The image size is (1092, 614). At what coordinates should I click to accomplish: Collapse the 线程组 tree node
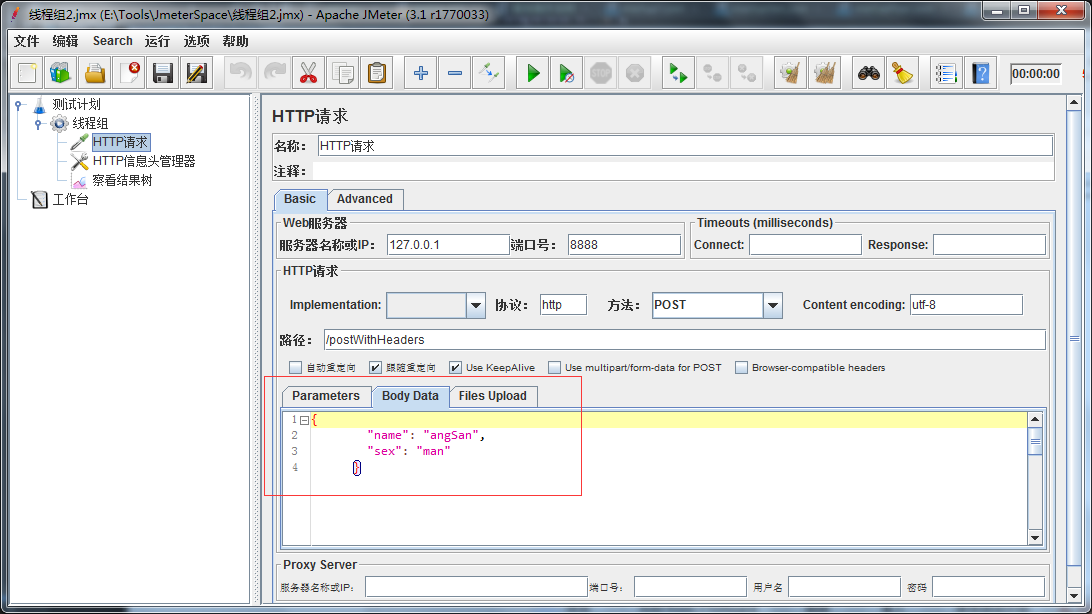(39, 124)
